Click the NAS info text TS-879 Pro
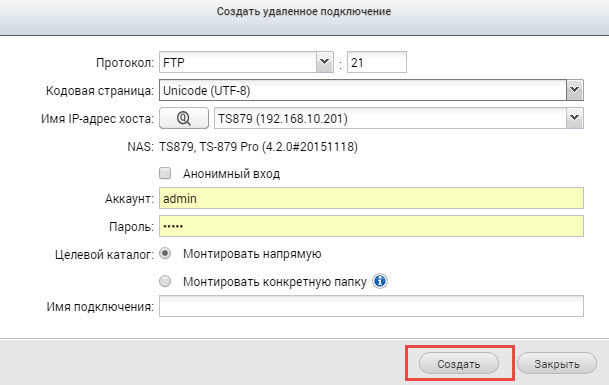The height and width of the screenshot is (385, 609). 258,147
